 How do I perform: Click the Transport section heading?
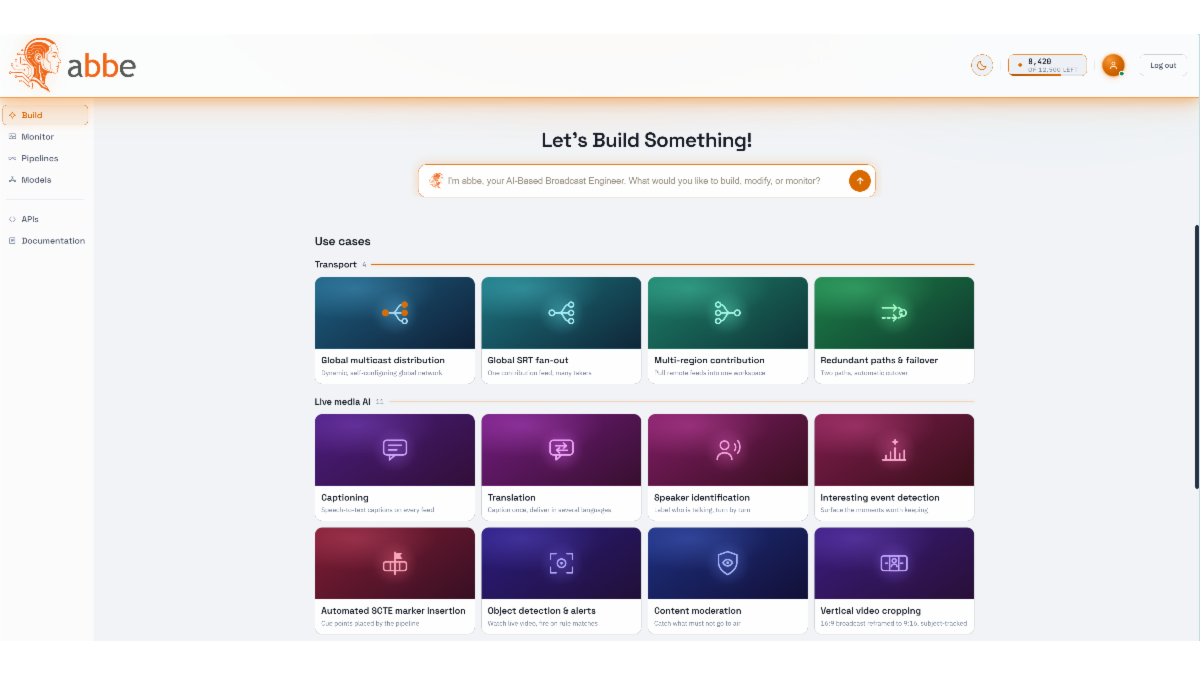335,265
